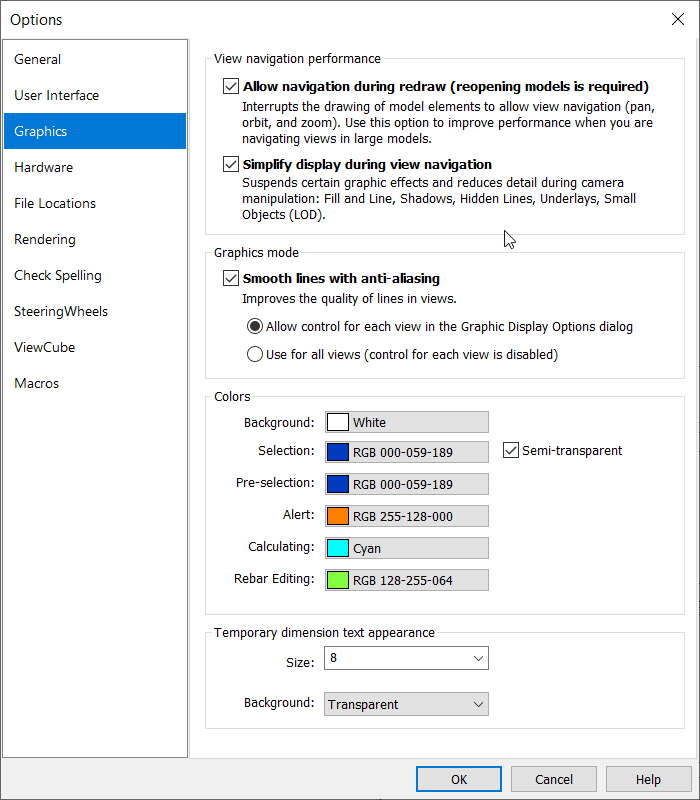700x800 pixels.
Task: Change the Pre-selection color button
Action: click(407, 484)
